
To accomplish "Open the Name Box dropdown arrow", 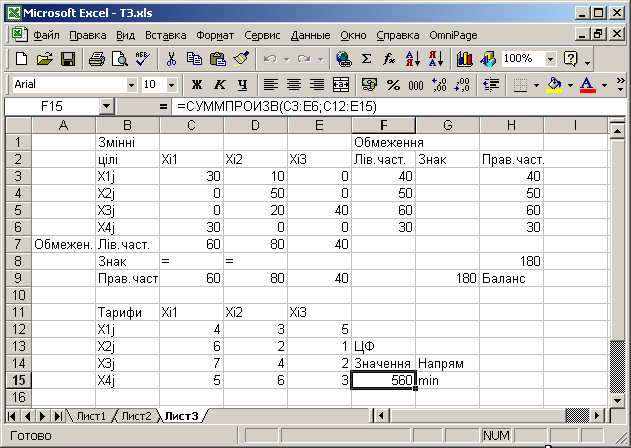I will 106,107.
